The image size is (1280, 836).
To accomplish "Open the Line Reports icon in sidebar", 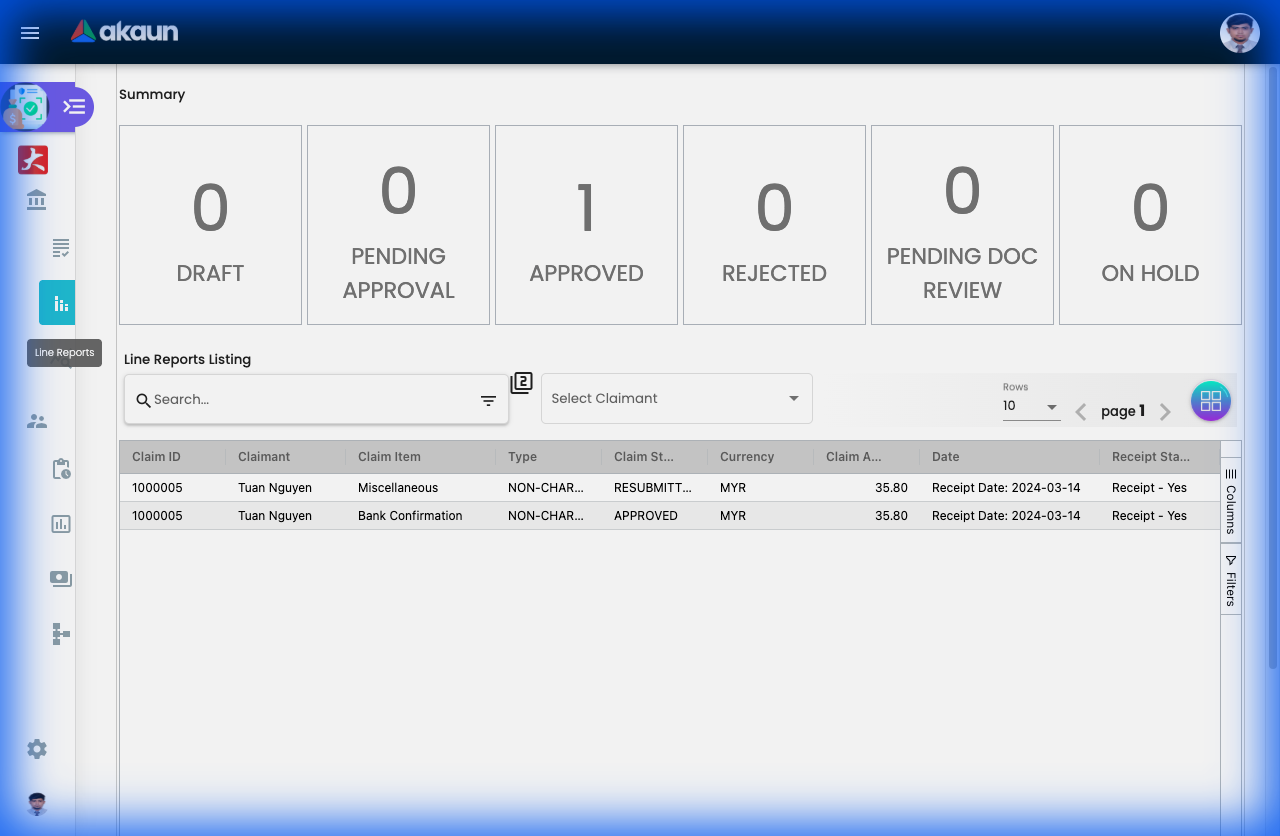I will (57, 302).
